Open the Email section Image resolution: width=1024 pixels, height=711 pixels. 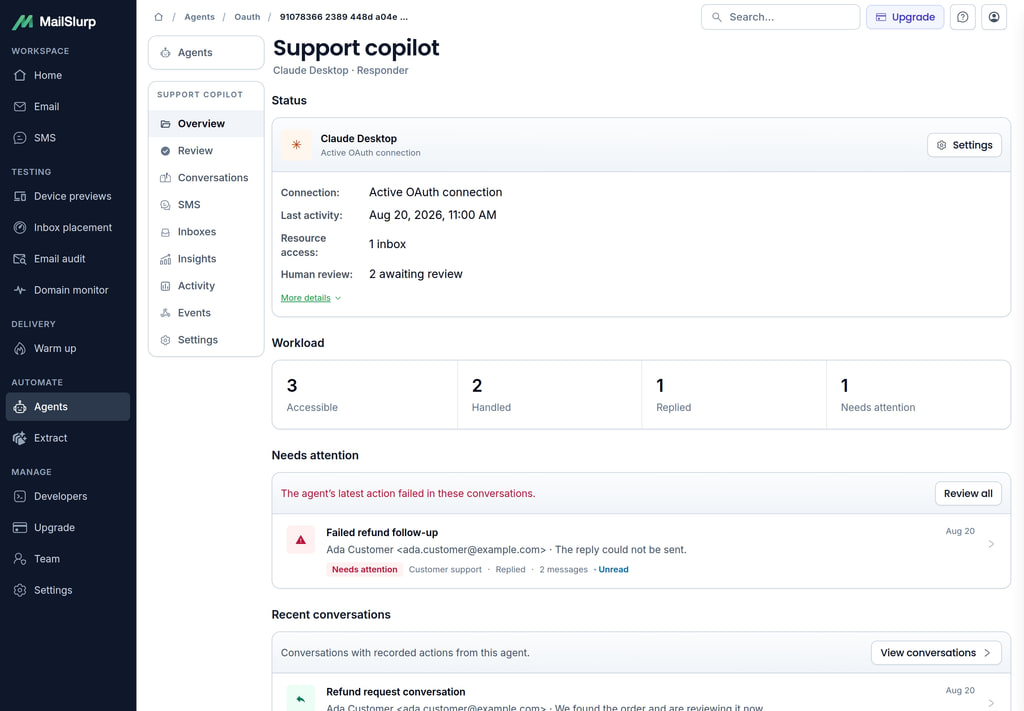click(68, 106)
